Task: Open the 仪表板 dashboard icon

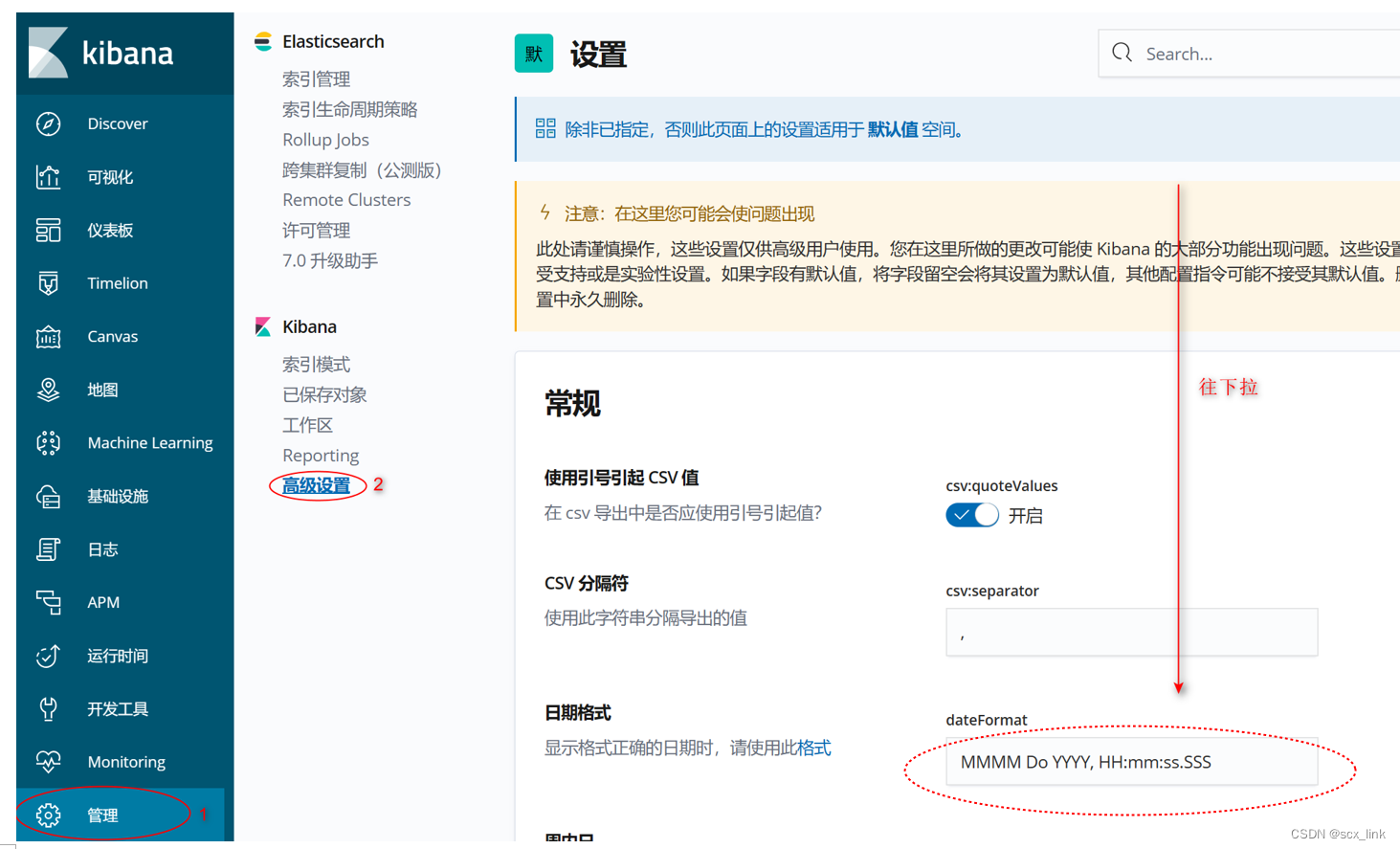Action: tap(49, 230)
